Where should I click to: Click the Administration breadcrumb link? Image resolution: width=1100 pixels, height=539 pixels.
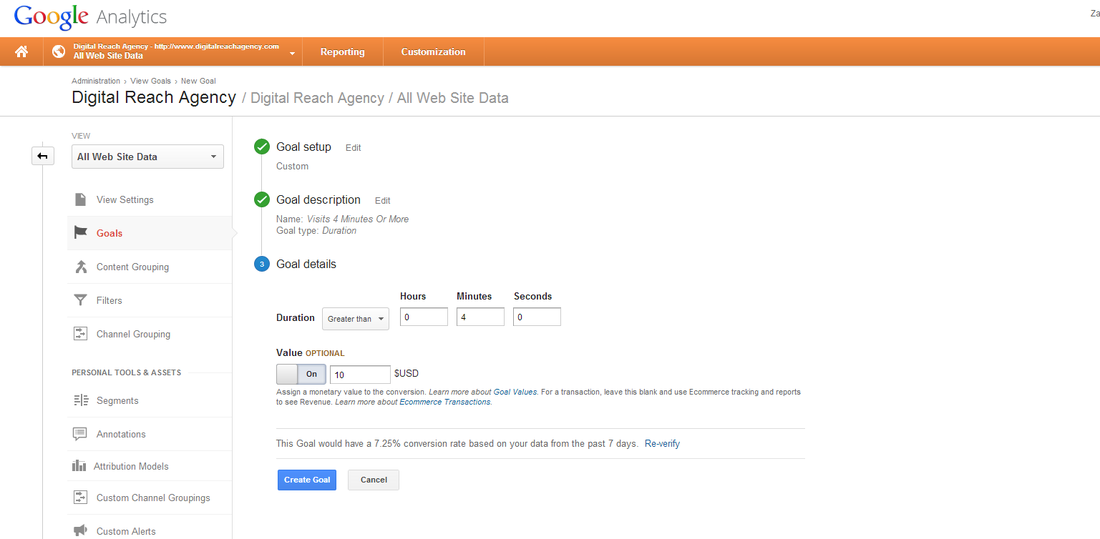[95, 81]
